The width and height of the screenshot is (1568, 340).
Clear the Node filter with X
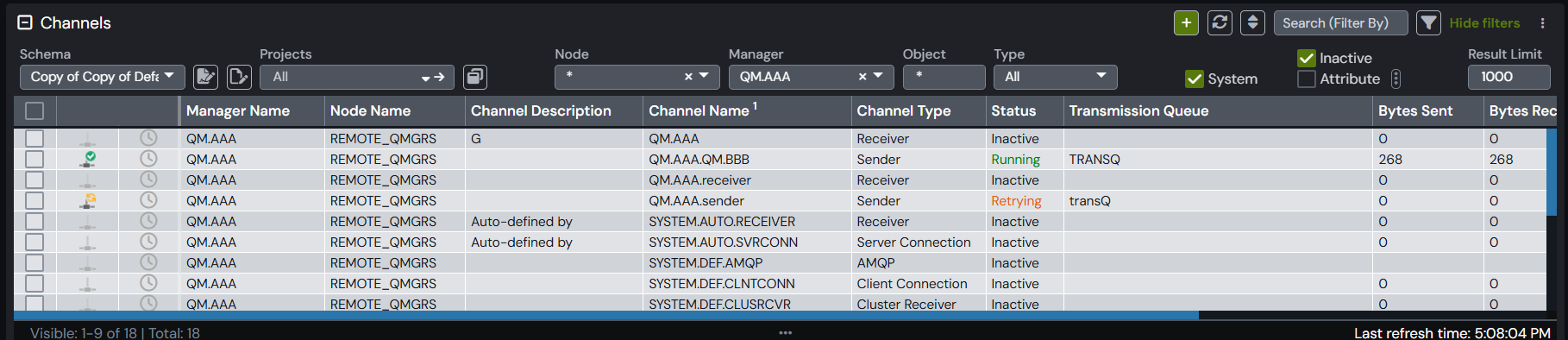688,77
